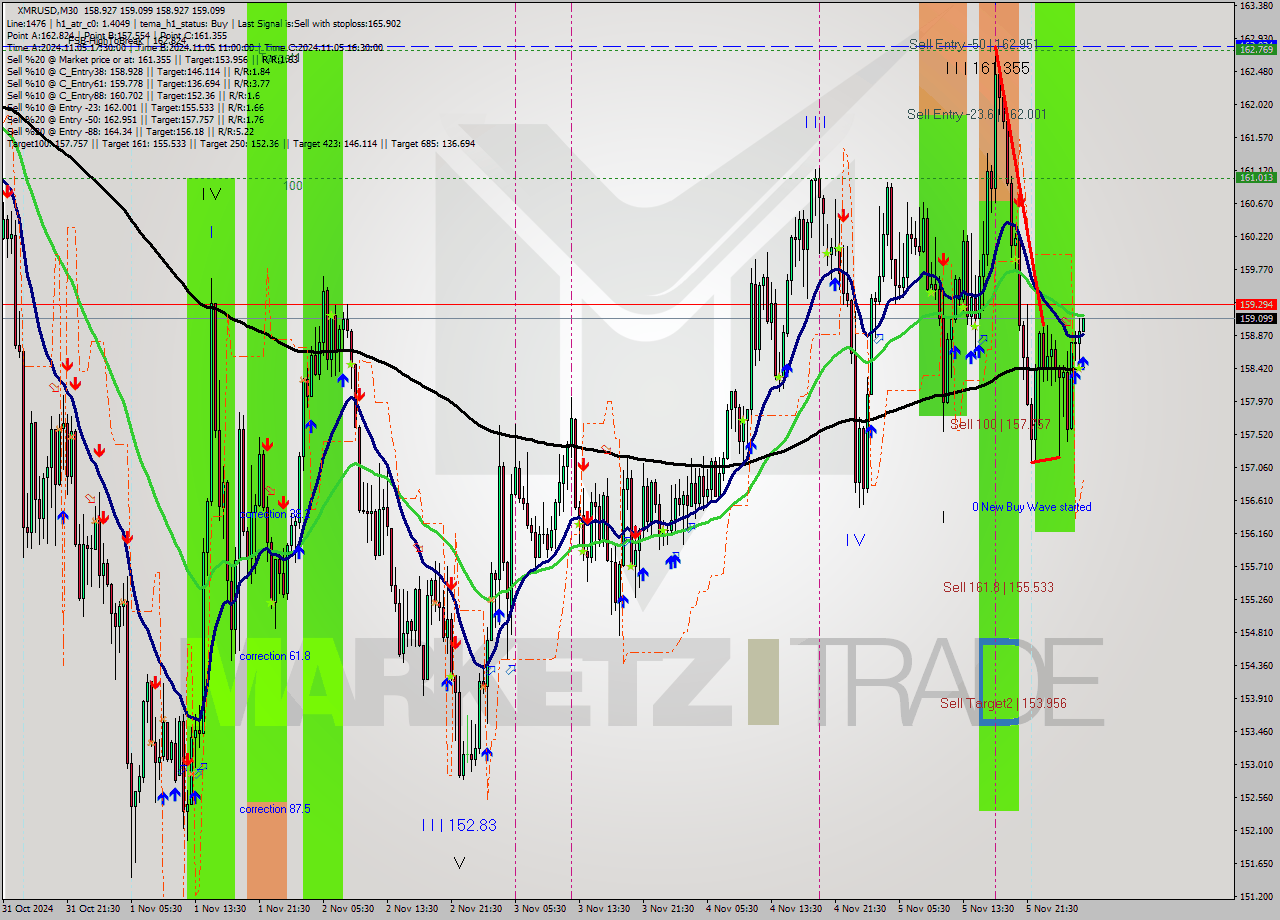The width and height of the screenshot is (1280, 920).
Task: Click the Entry -50: 162.951 sell line
Action: [x=135, y=119]
